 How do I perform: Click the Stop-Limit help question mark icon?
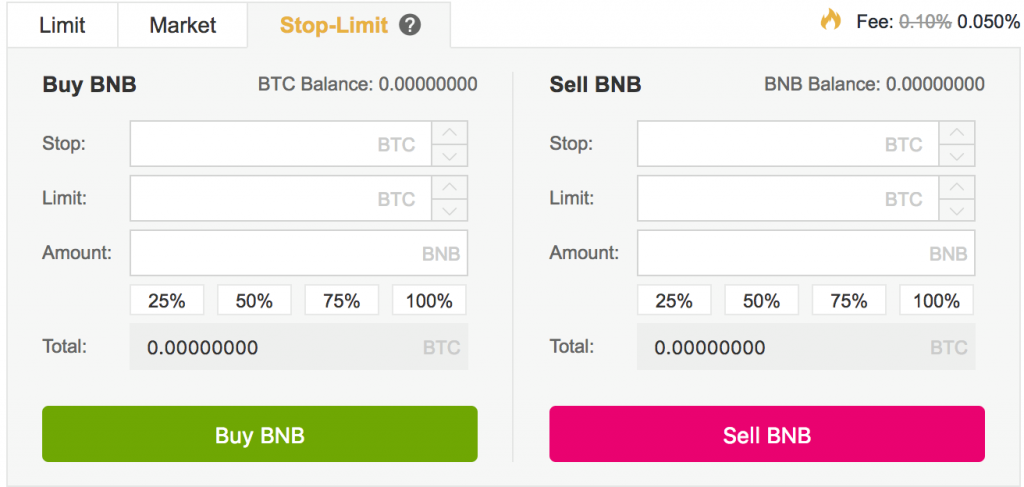(x=409, y=25)
